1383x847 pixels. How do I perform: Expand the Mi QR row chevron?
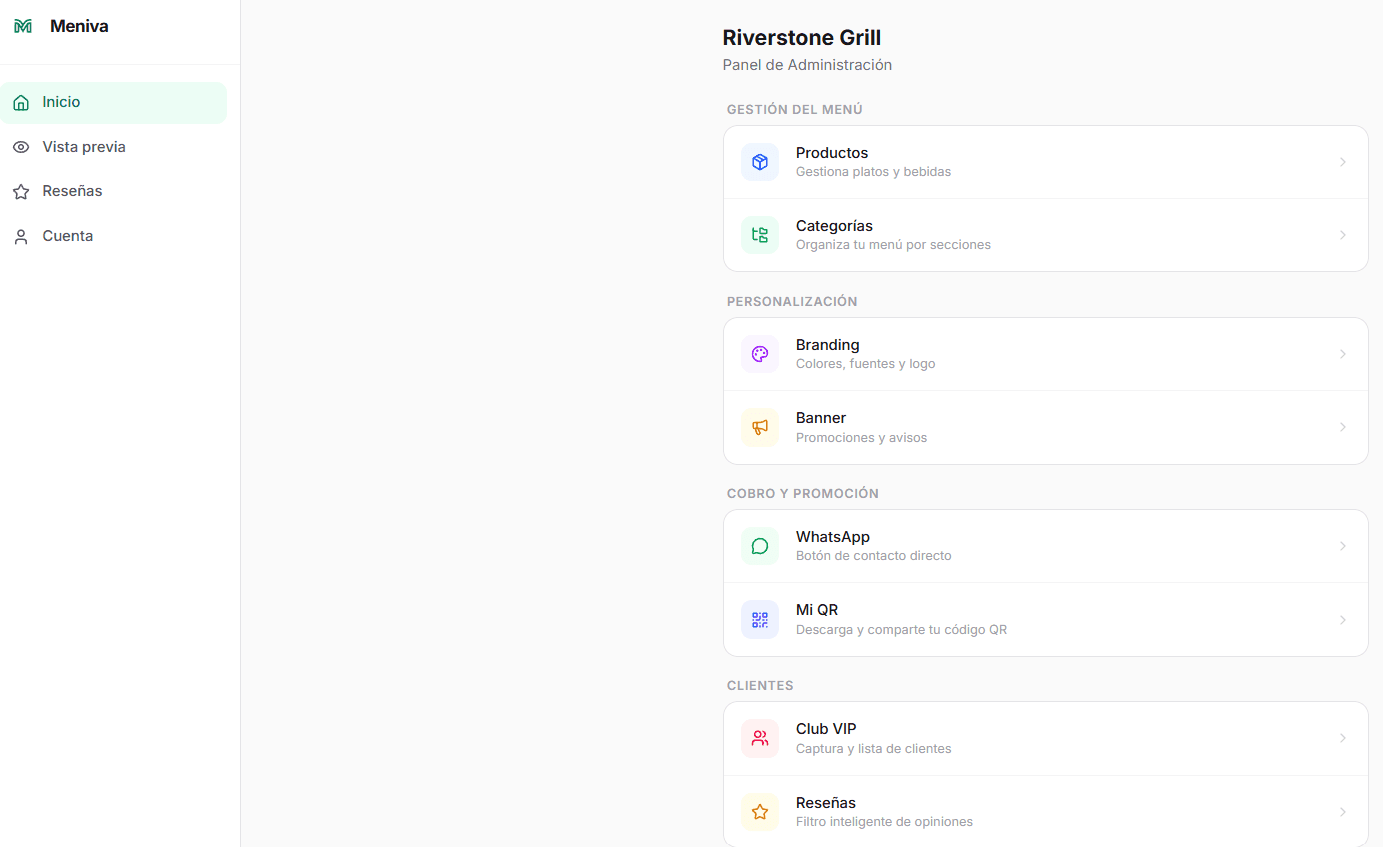tap(1343, 620)
